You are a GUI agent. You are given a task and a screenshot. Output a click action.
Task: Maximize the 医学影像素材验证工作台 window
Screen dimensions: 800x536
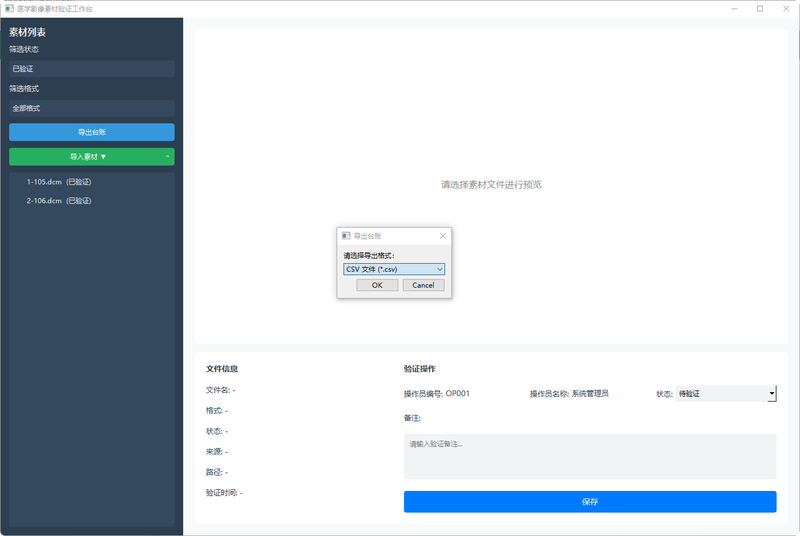click(x=760, y=9)
